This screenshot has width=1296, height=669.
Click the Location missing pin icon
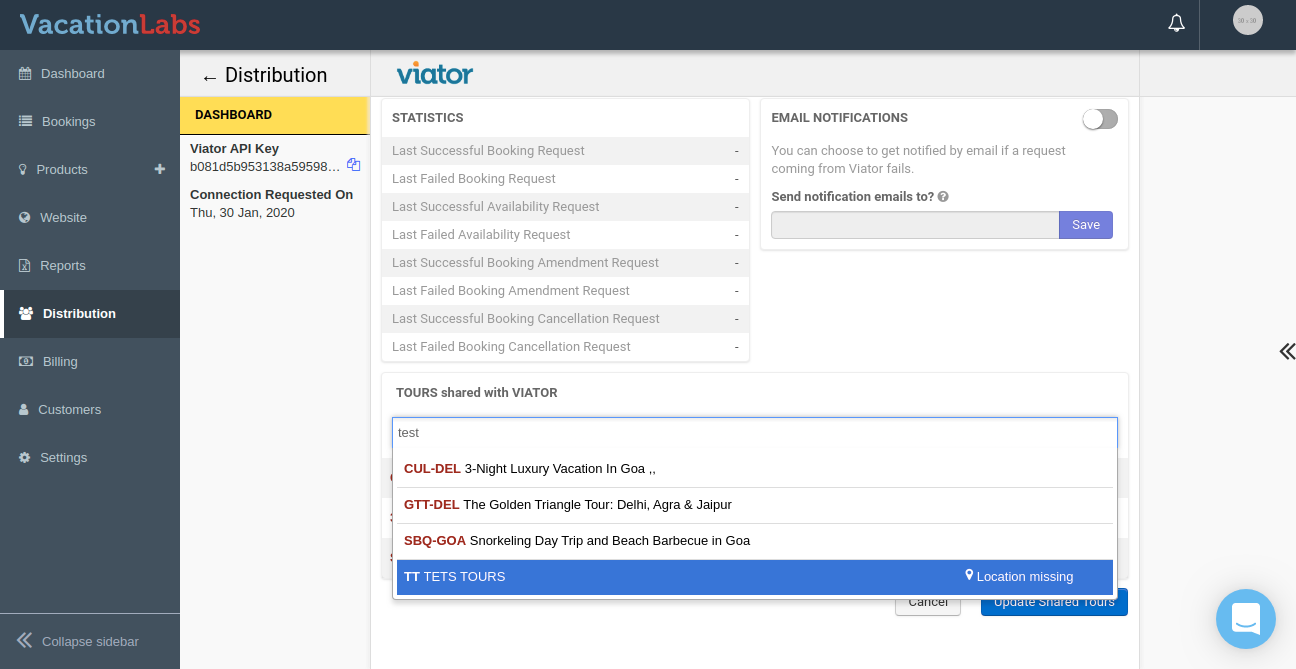click(x=969, y=575)
